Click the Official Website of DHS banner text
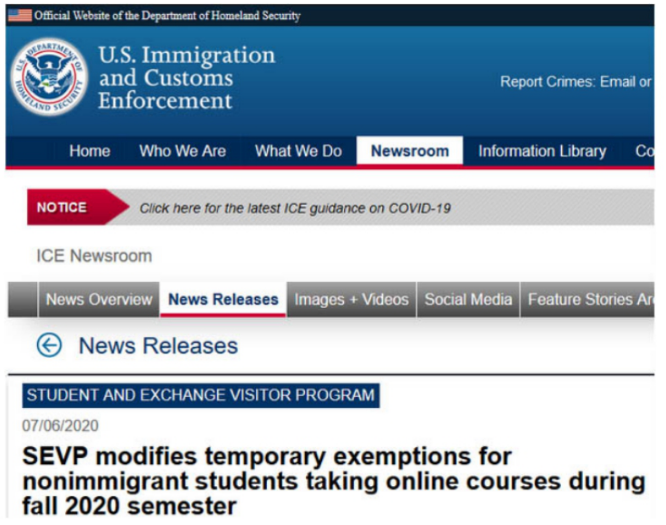 tap(167, 16)
